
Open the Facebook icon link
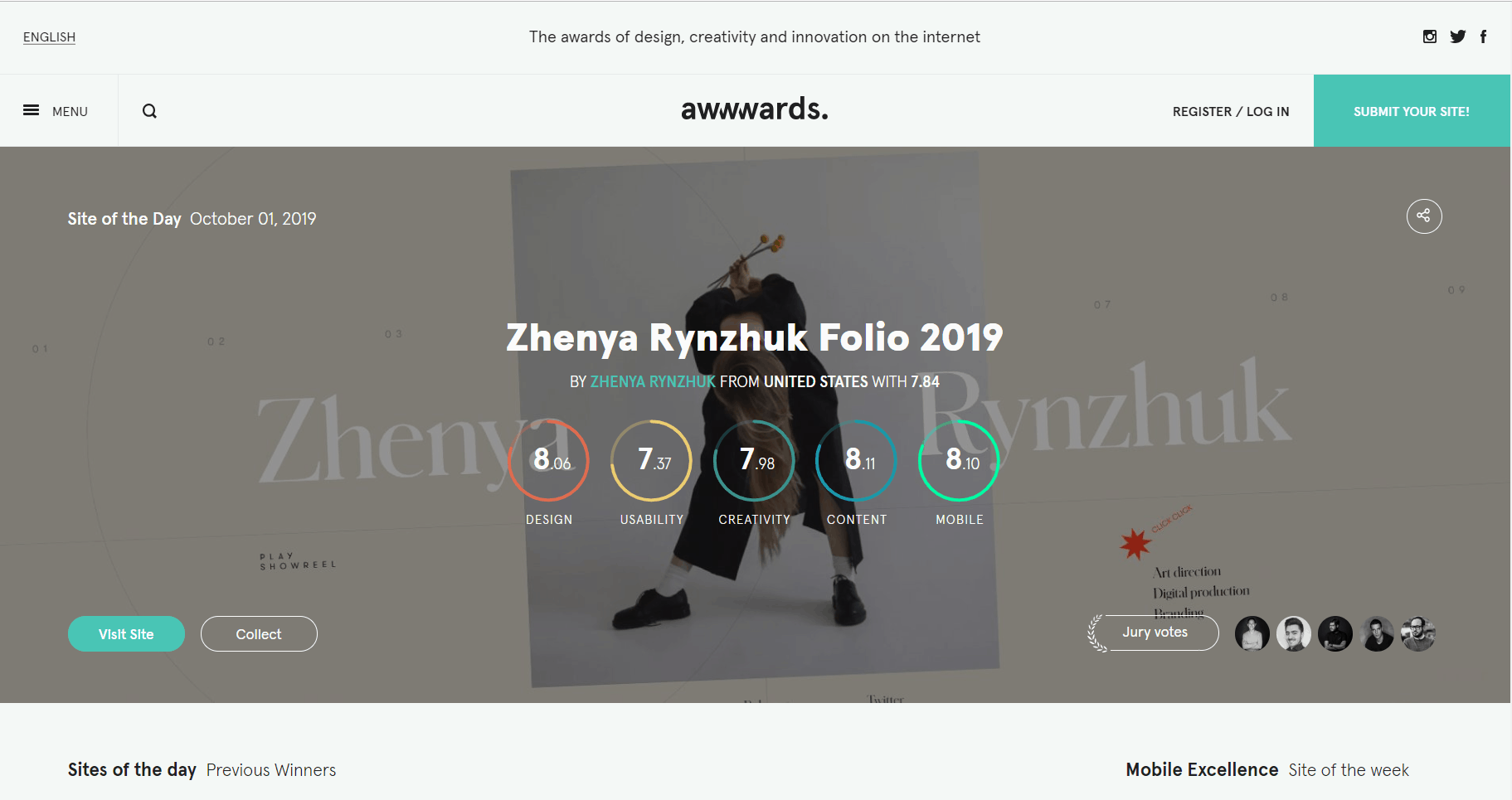click(x=1483, y=36)
